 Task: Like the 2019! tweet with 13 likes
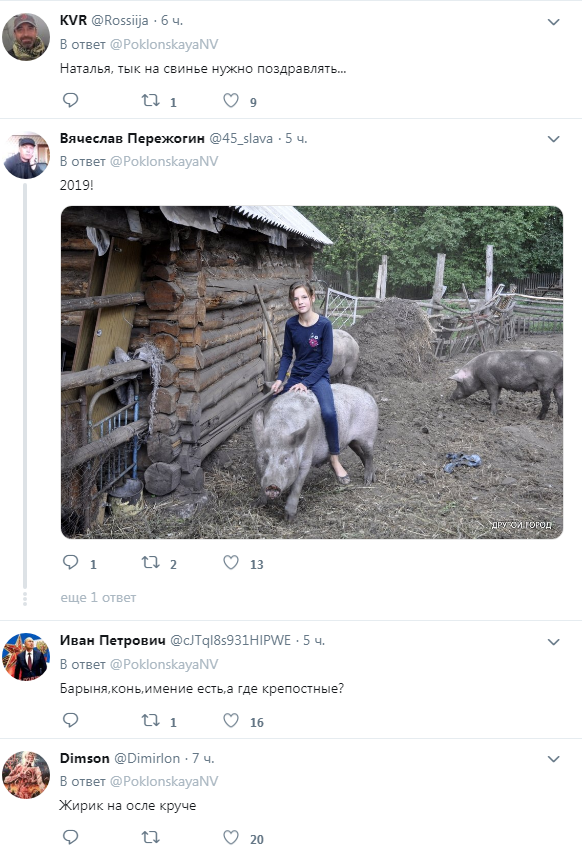[x=231, y=562]
